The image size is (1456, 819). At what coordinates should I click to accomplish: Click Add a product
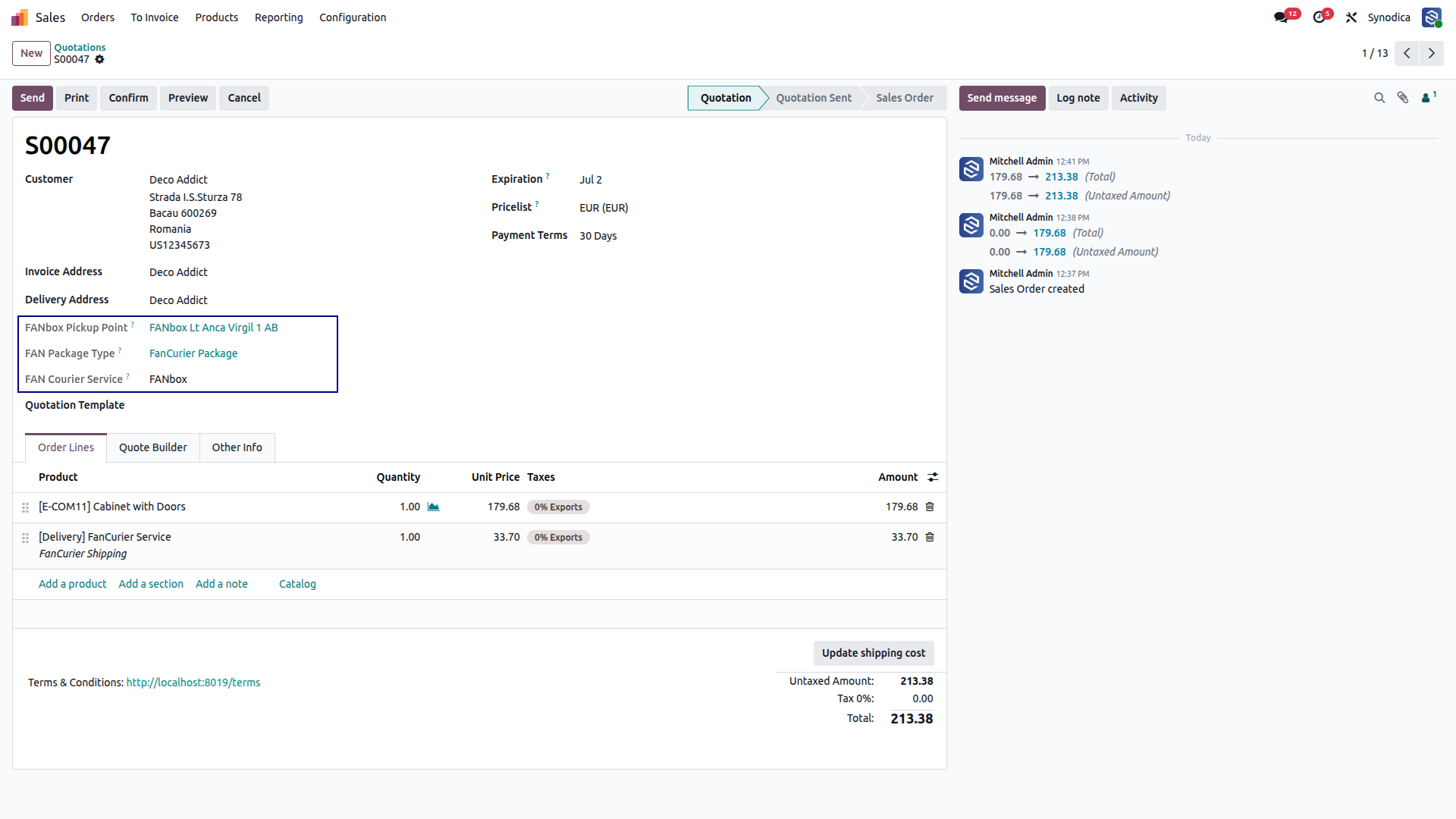tap(73, 584)
